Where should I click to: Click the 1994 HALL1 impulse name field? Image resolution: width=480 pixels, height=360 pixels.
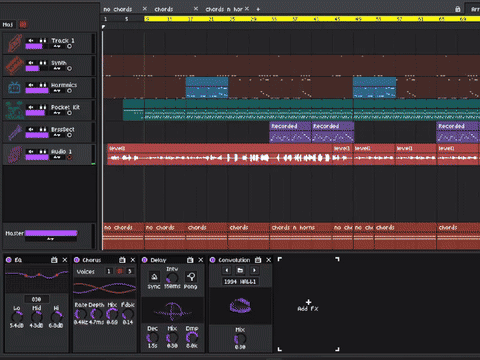point(240,282)
